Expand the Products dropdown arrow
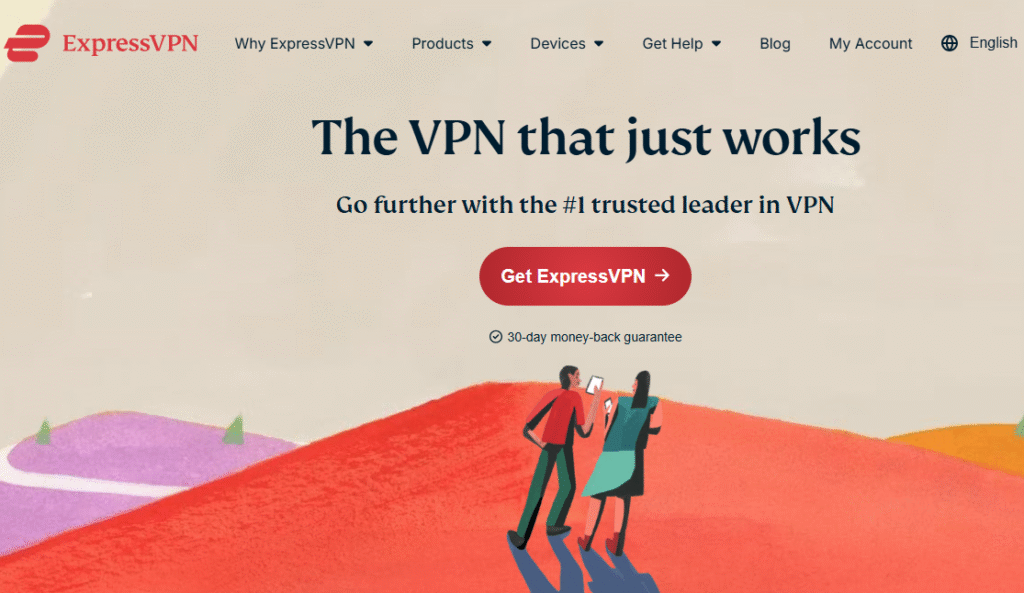This screenshot has width=1024, height=593. click(487, 44)
